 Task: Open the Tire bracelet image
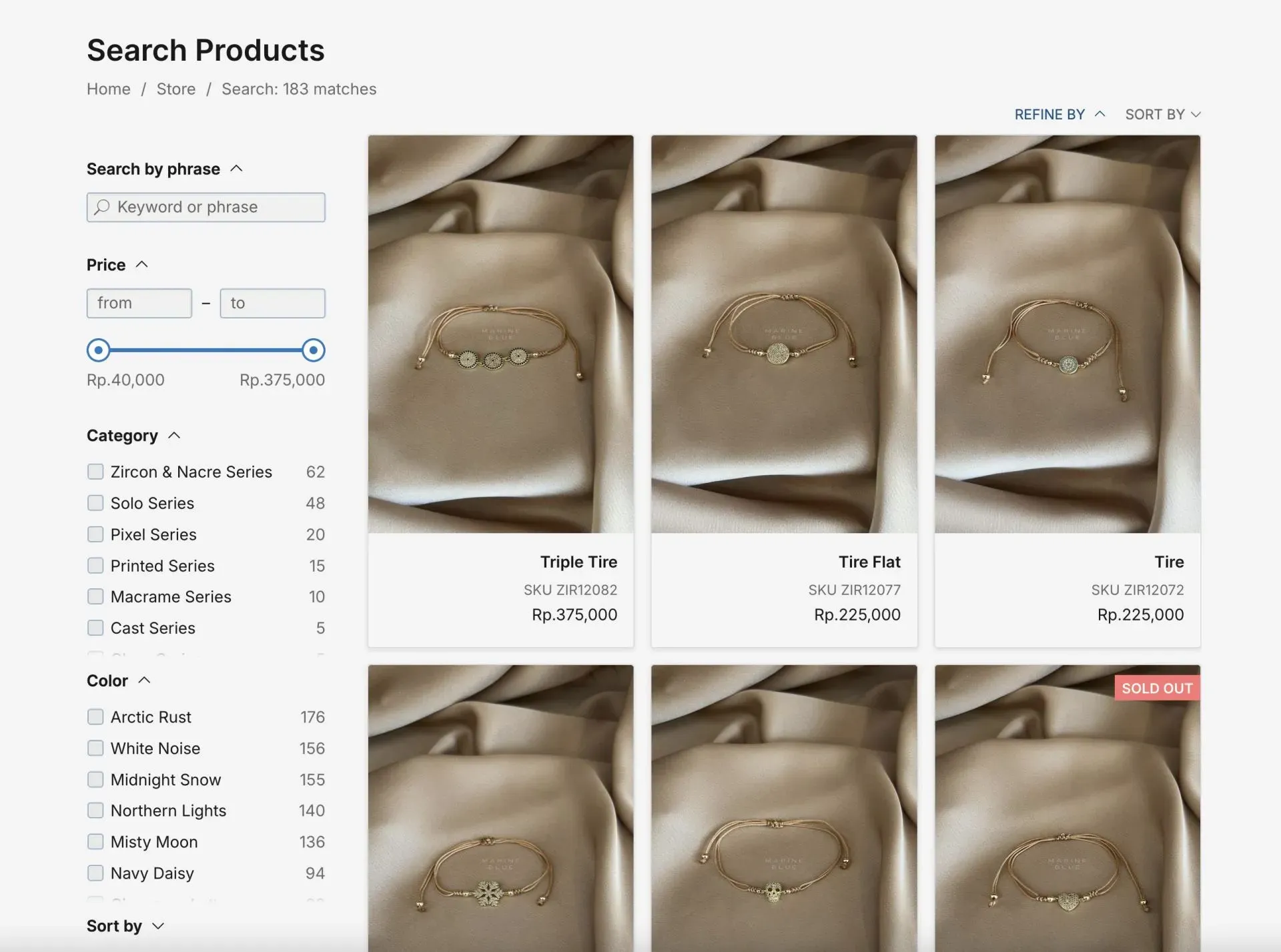1067,334
